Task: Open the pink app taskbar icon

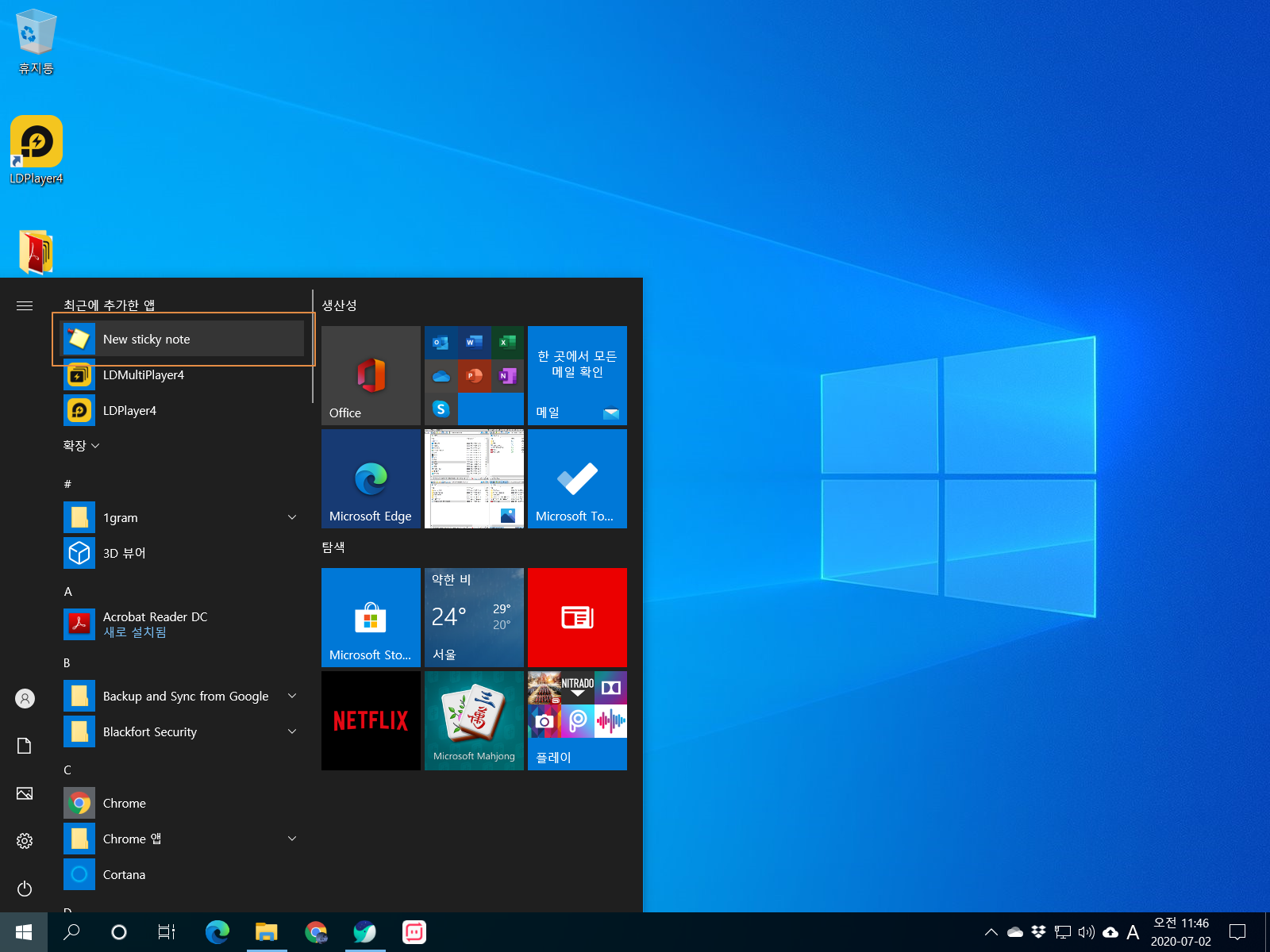Action: point(414,932)
